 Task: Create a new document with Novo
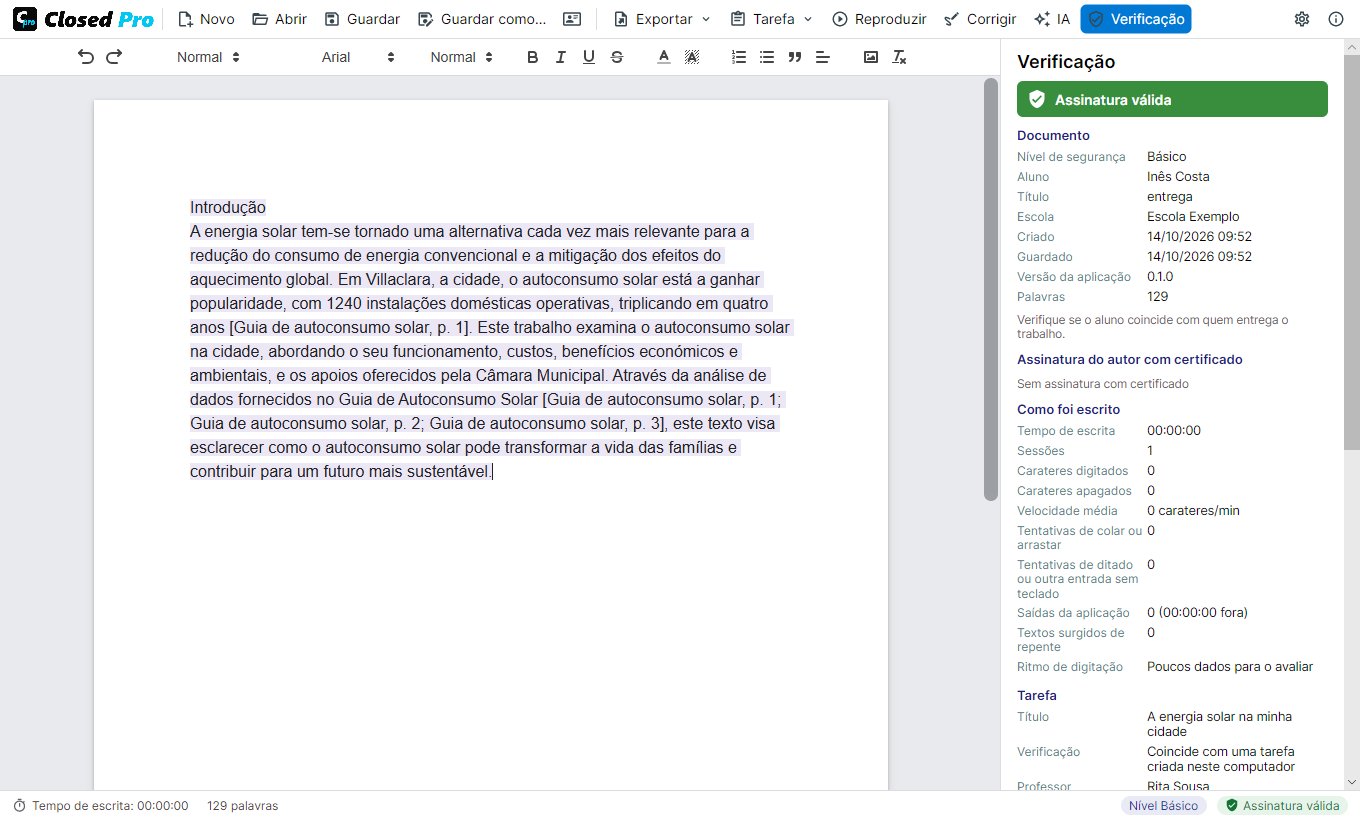click(205, 19)
